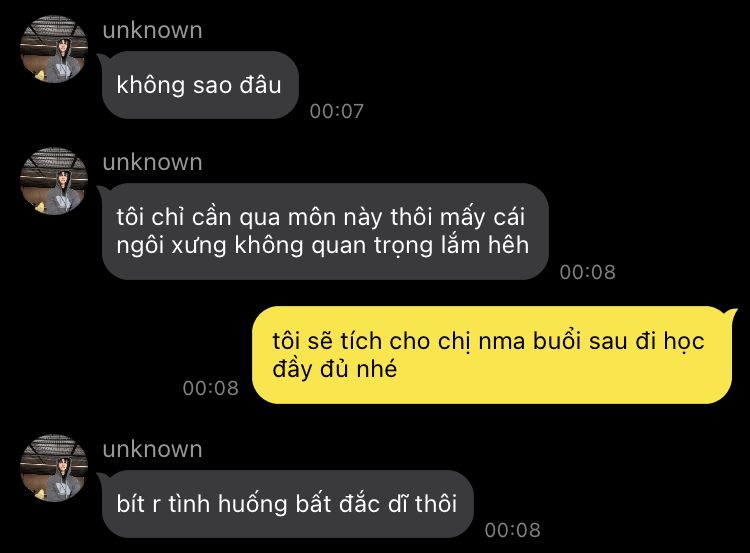The width and height of the screenshot is (750, 553).
Task: Select message bubble 'tôi chỉ cần qua môn này'
Action: [325, 231]
